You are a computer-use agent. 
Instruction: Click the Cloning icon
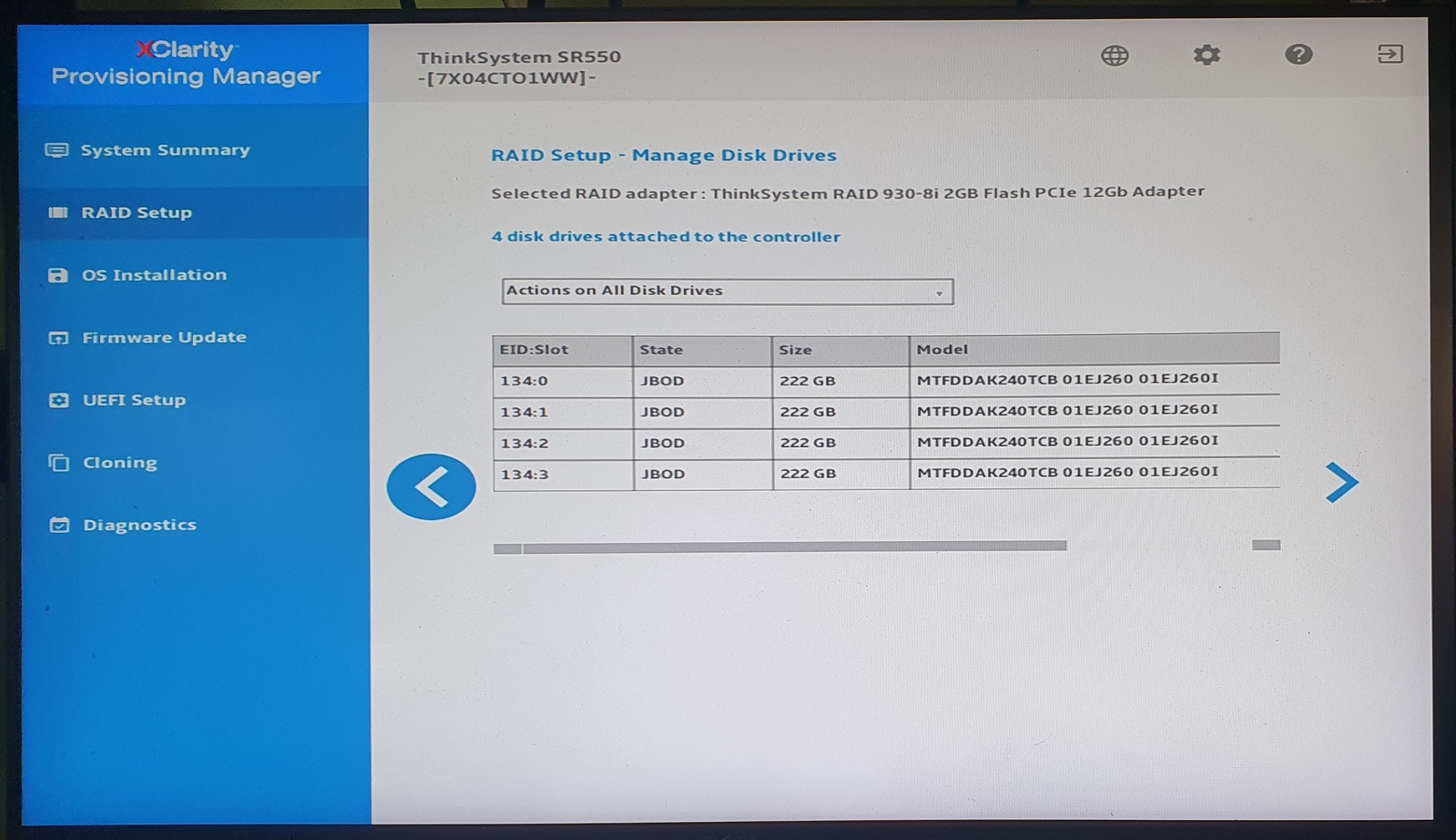(x=59, y=463)
